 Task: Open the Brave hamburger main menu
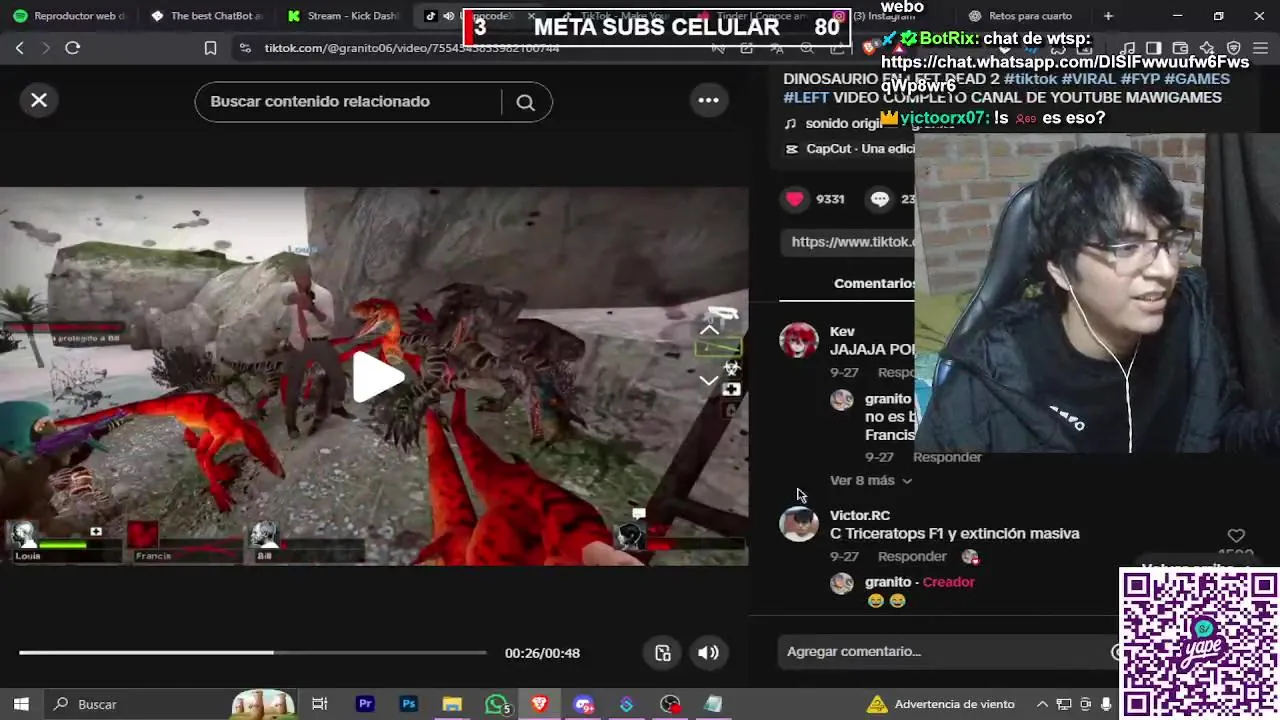pyautogui.click(x=1260, y=48)
